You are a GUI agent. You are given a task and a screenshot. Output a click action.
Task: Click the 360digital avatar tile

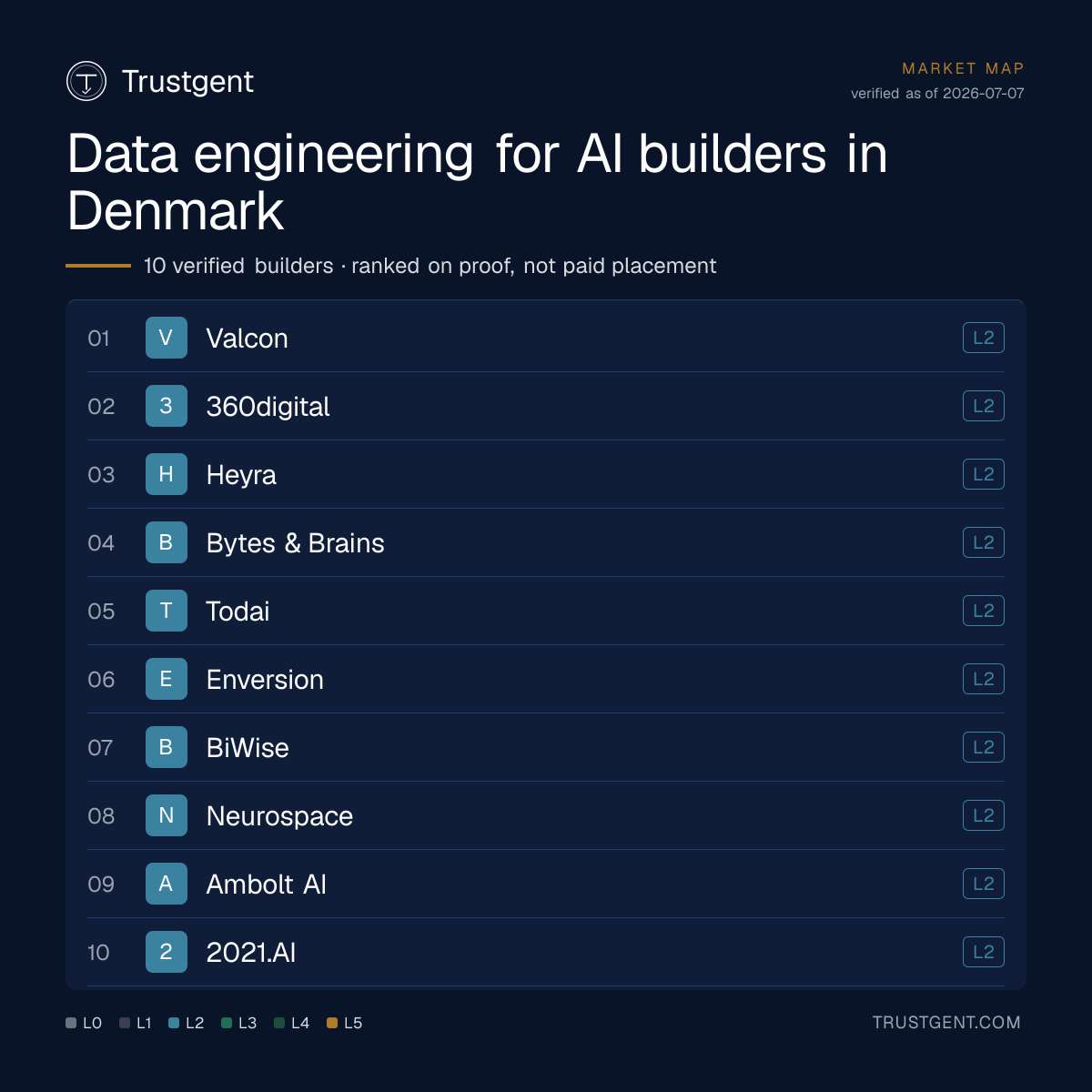pos(167,406)
